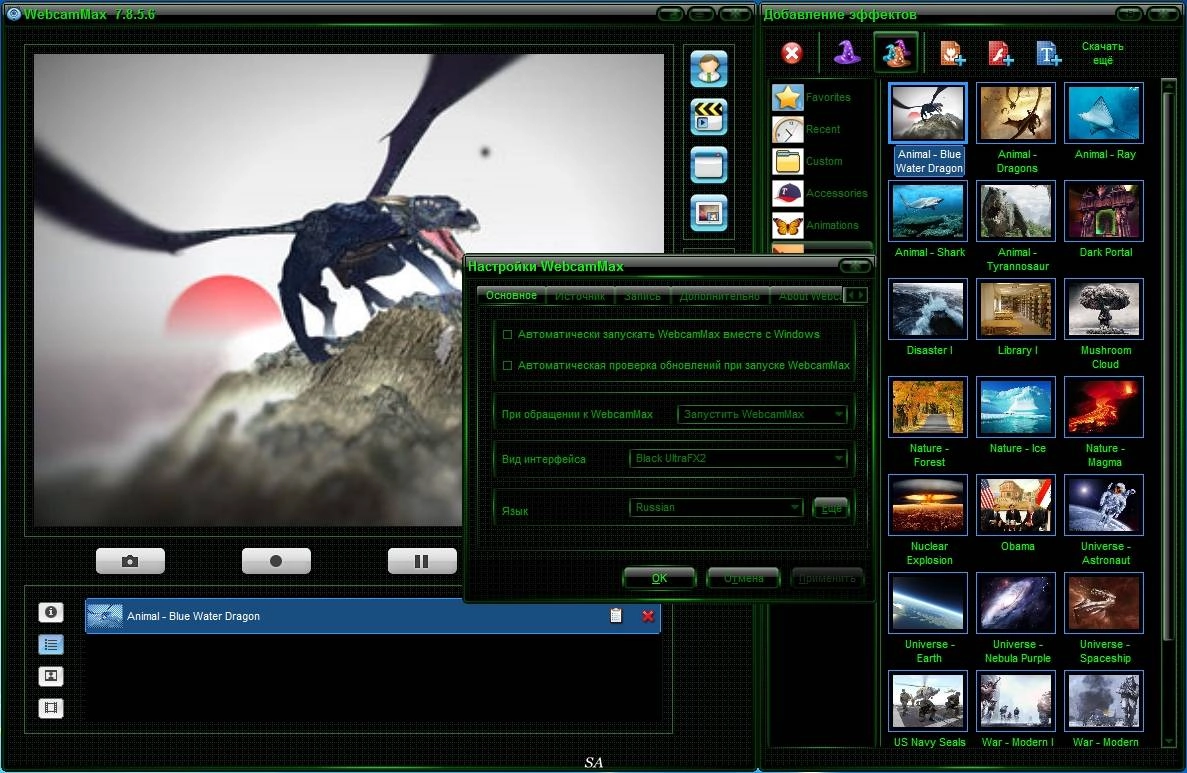Viewport: 1187px width, 773px height.
Task: Open the Russian language dropdown
Action: pyautogui.click(x=715, y=507)
